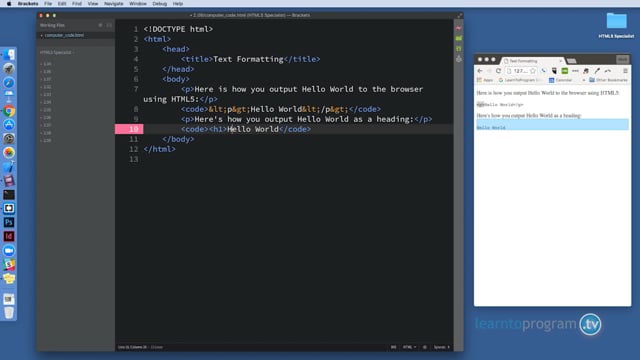Click the '<!DOCTYPE html>' text on line 1
The image size is (640, 360).
[178, 29]
